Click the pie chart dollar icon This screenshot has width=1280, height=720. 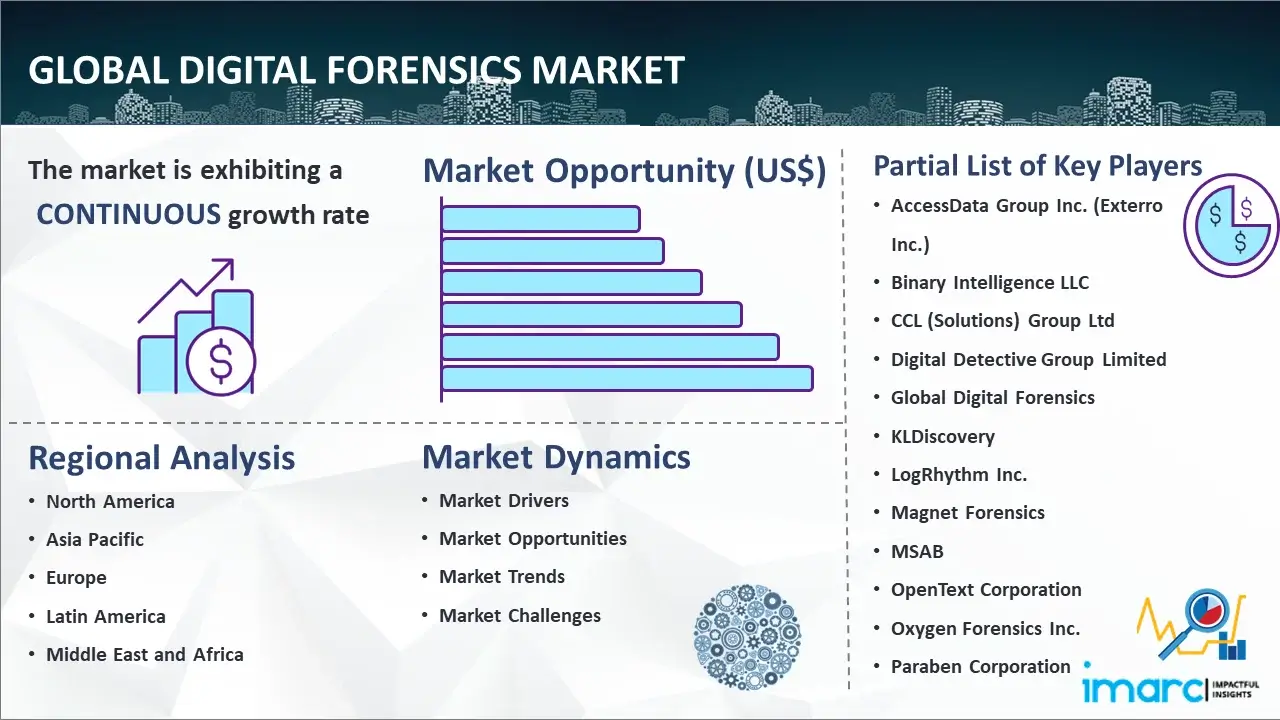click(1230, 226)
